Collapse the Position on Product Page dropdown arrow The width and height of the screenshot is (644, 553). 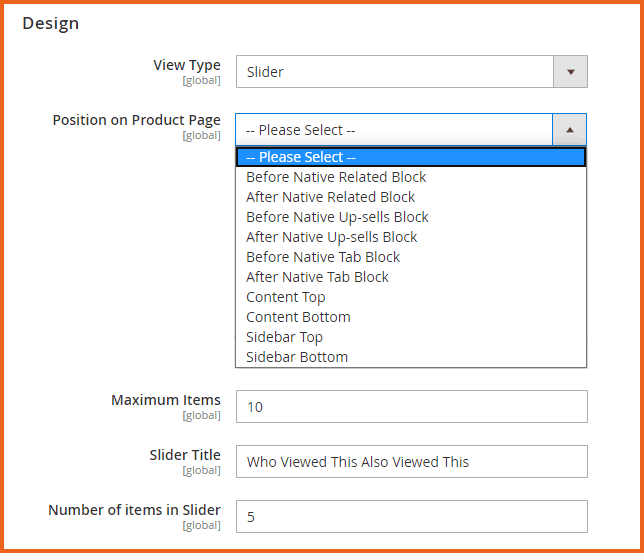pos(569,130)
